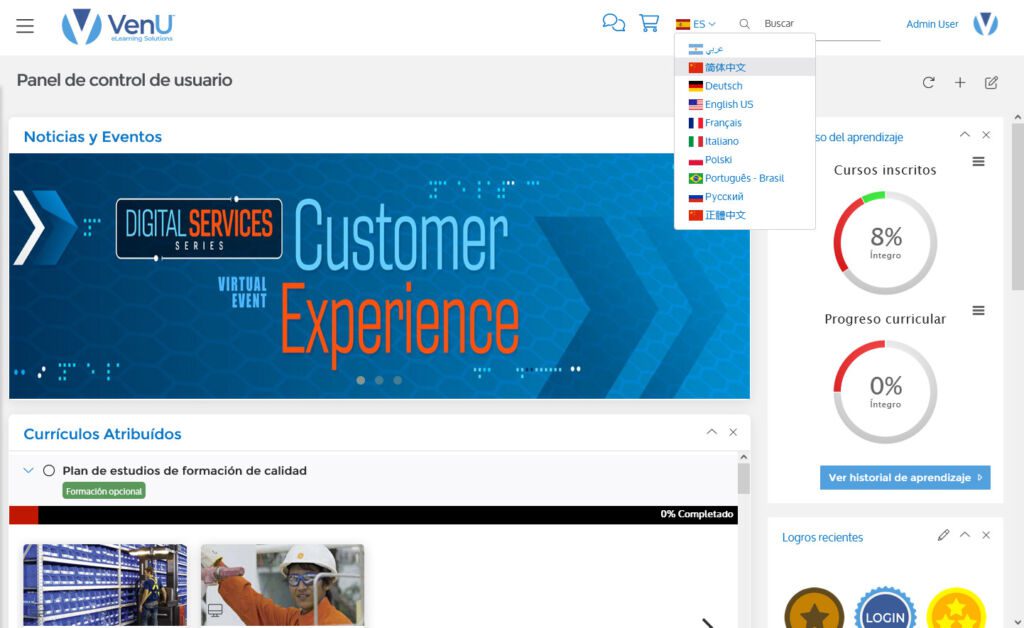This screenshot has height=628, width=1024.
Task: Refresh the dashboard with the reload icon
Action: [929, 83]
